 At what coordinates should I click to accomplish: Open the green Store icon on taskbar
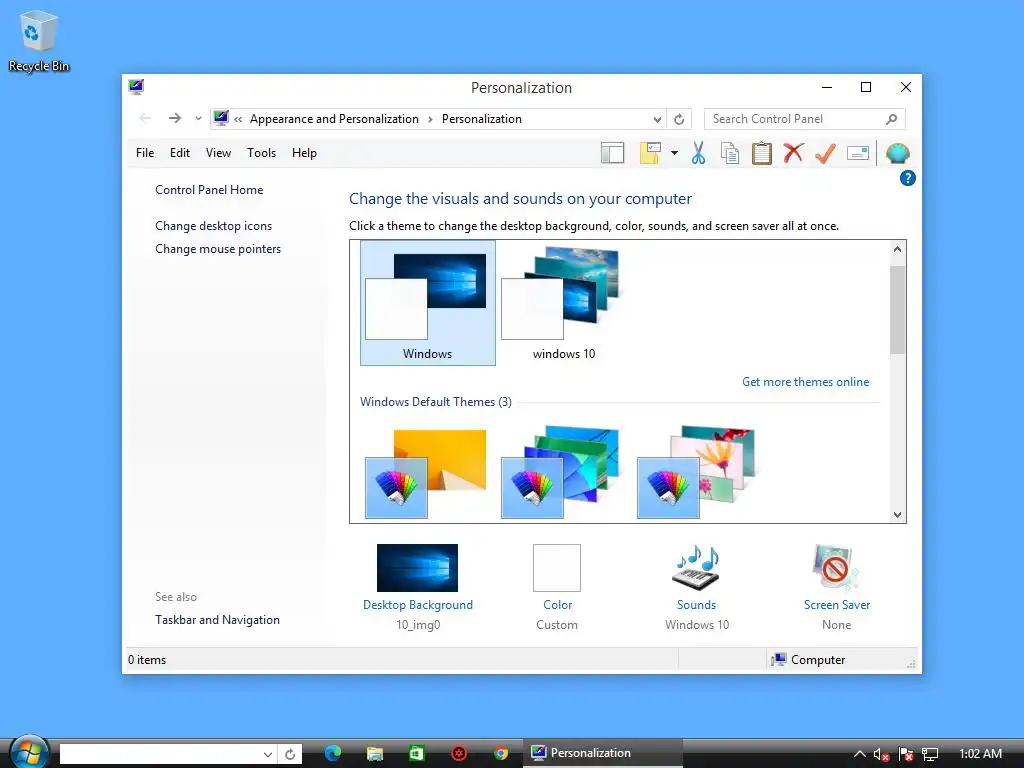(417, 753)
